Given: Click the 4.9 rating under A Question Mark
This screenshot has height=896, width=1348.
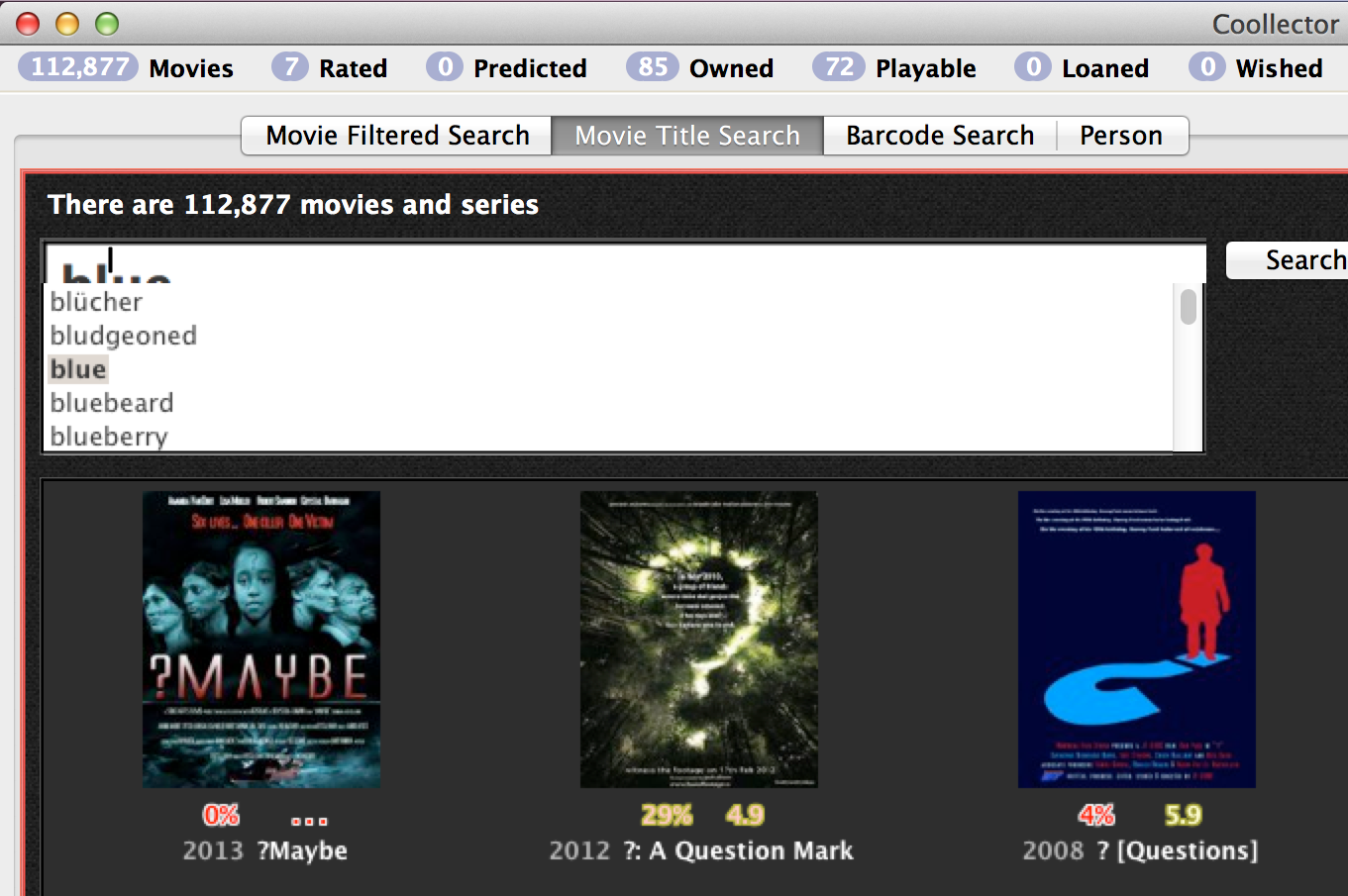Looking at the screenshot, I should [x=745, y=815].
